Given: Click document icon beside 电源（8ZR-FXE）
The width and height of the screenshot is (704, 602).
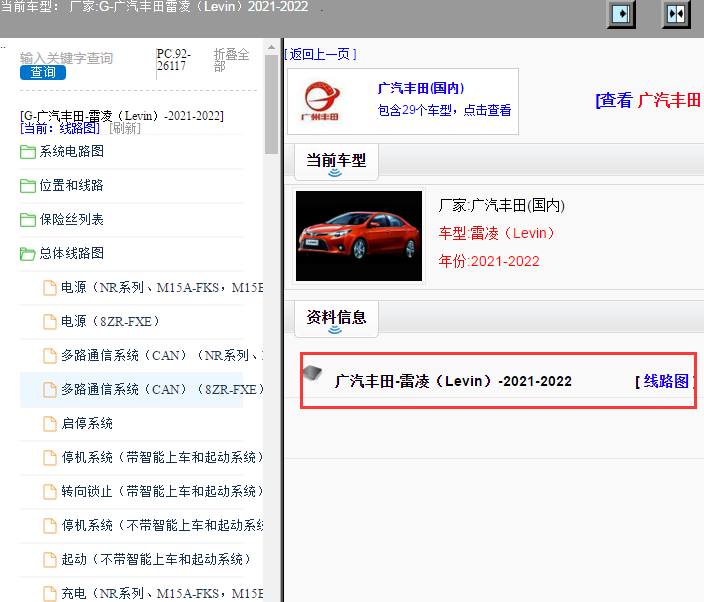Looking at the screenshot, I should (49, 322).
